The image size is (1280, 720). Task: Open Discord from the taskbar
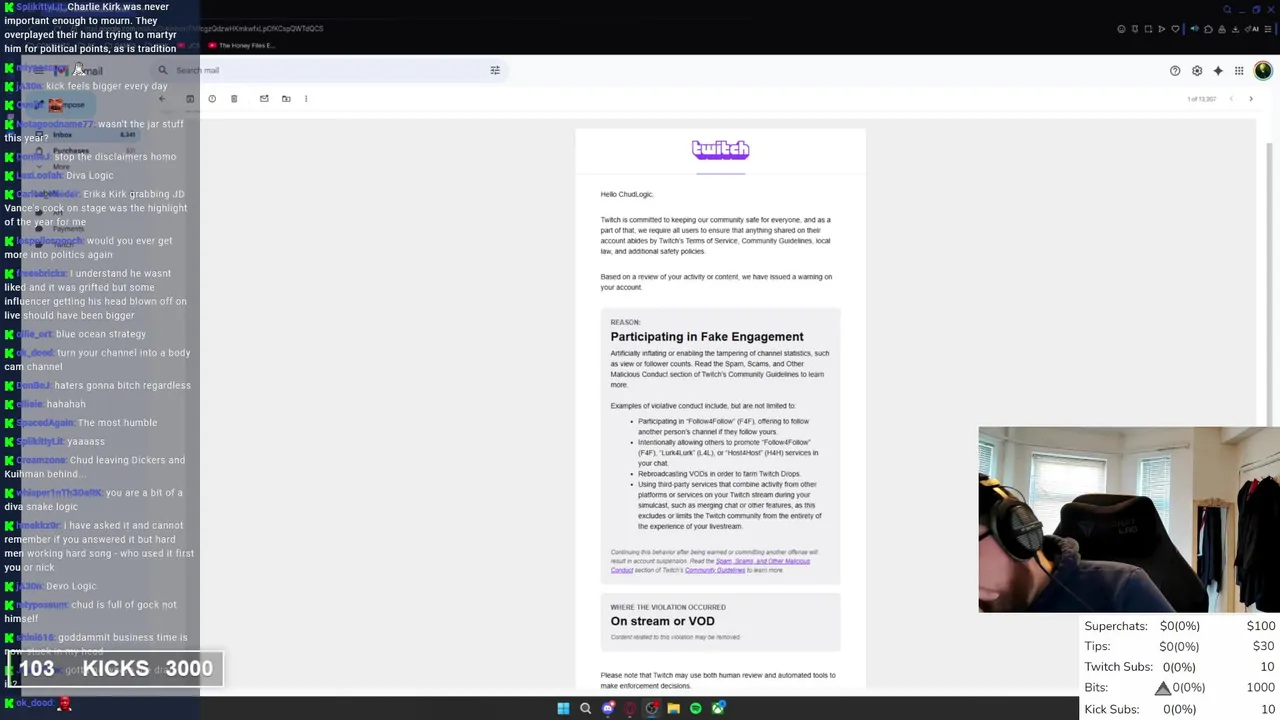click(608, 708)
